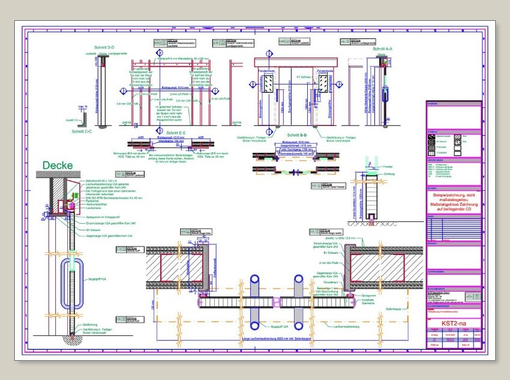Select the black hatch swatch in legend

[432, 137]
